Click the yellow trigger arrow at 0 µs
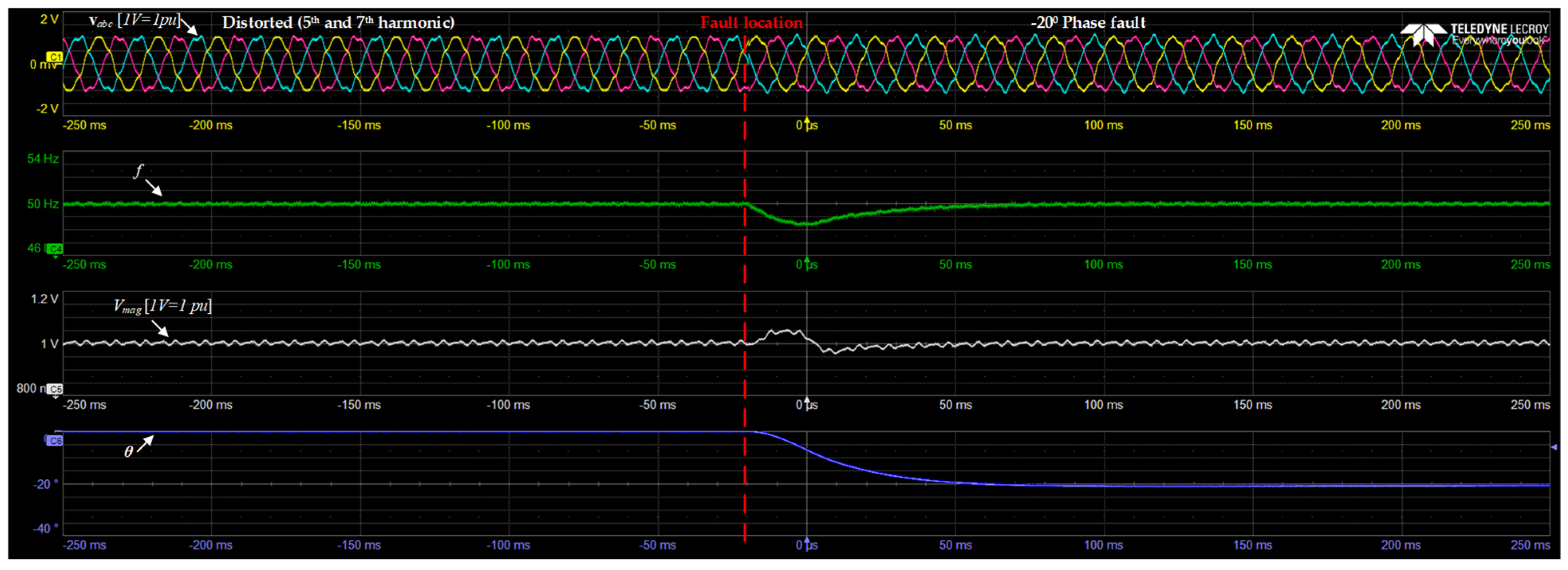Screen dimensions: 1568x570 [x=806, y=121]
